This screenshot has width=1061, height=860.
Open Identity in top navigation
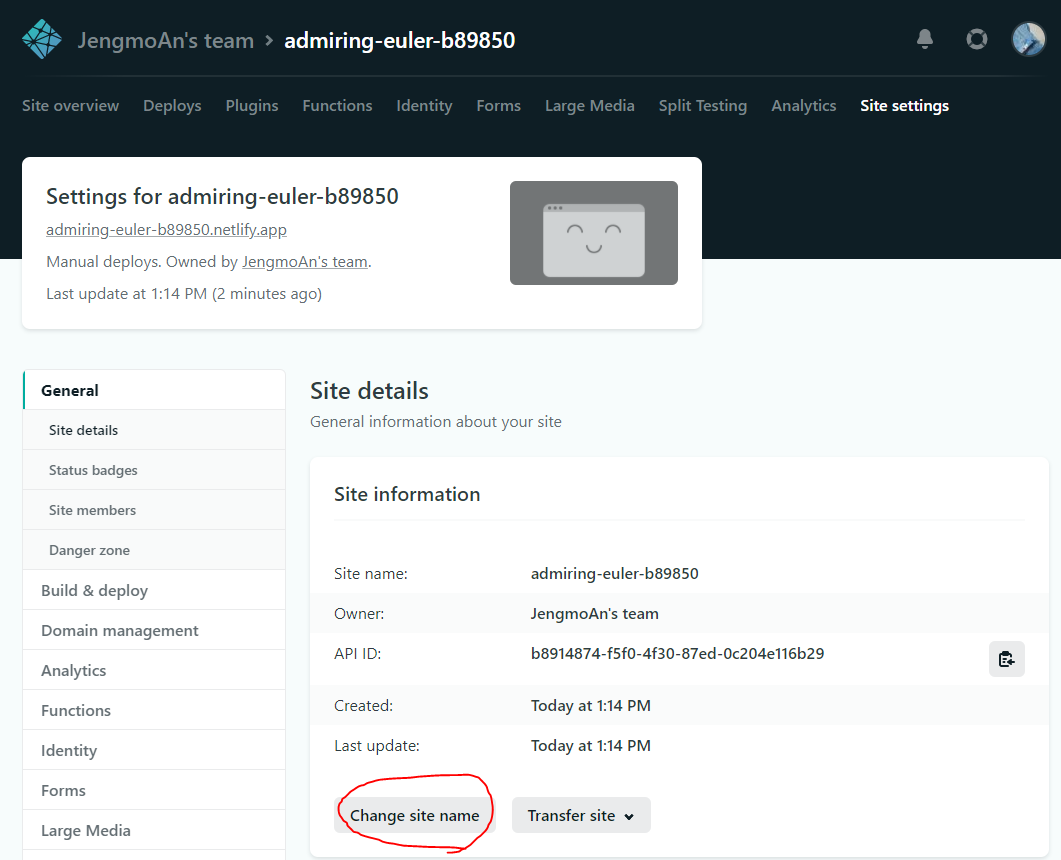(424, 106)
